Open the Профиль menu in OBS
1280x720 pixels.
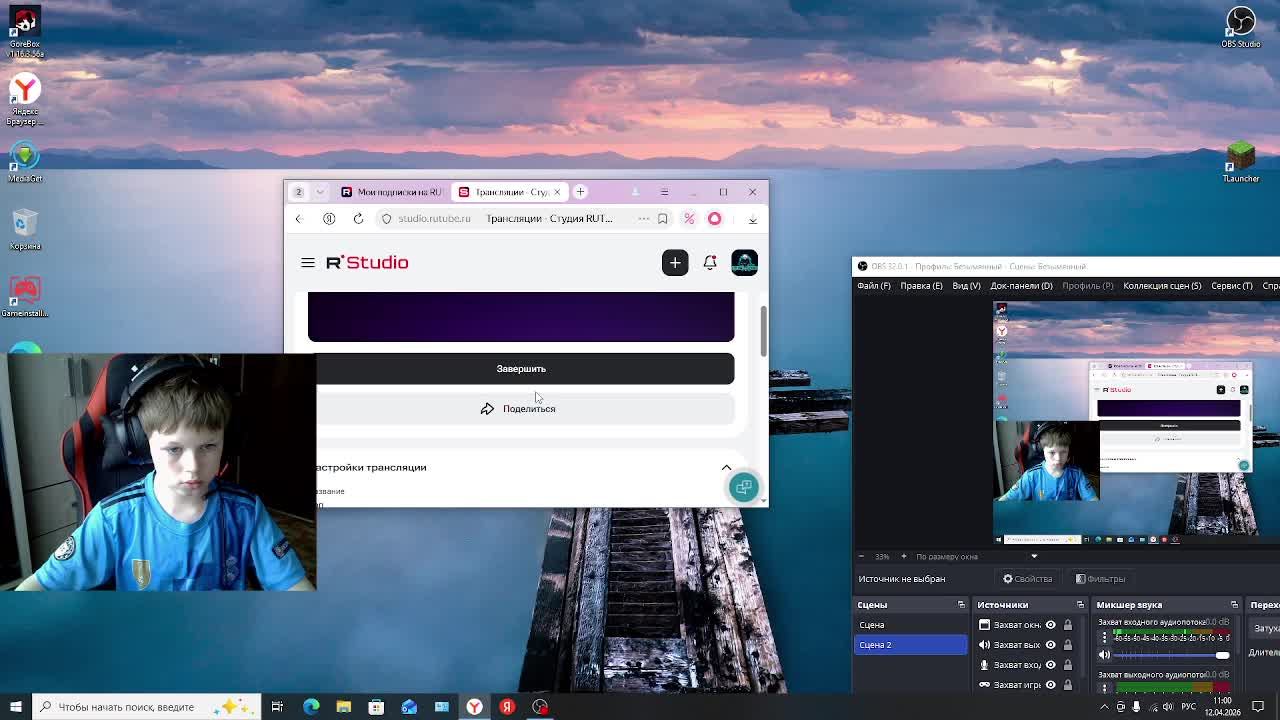[1087, 286]
